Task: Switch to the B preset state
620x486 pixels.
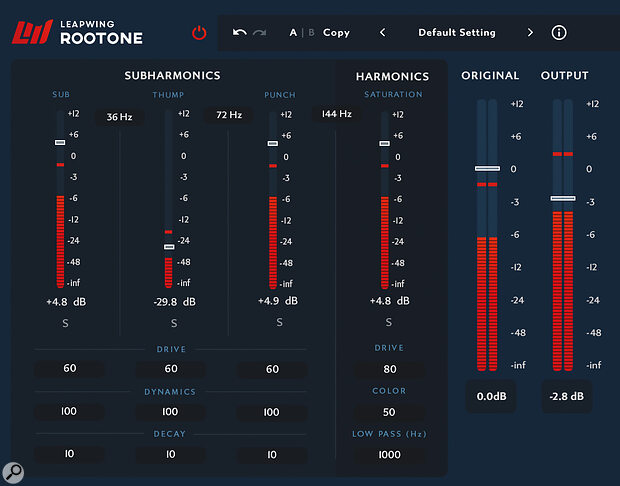Action: (x=311, y=33)
